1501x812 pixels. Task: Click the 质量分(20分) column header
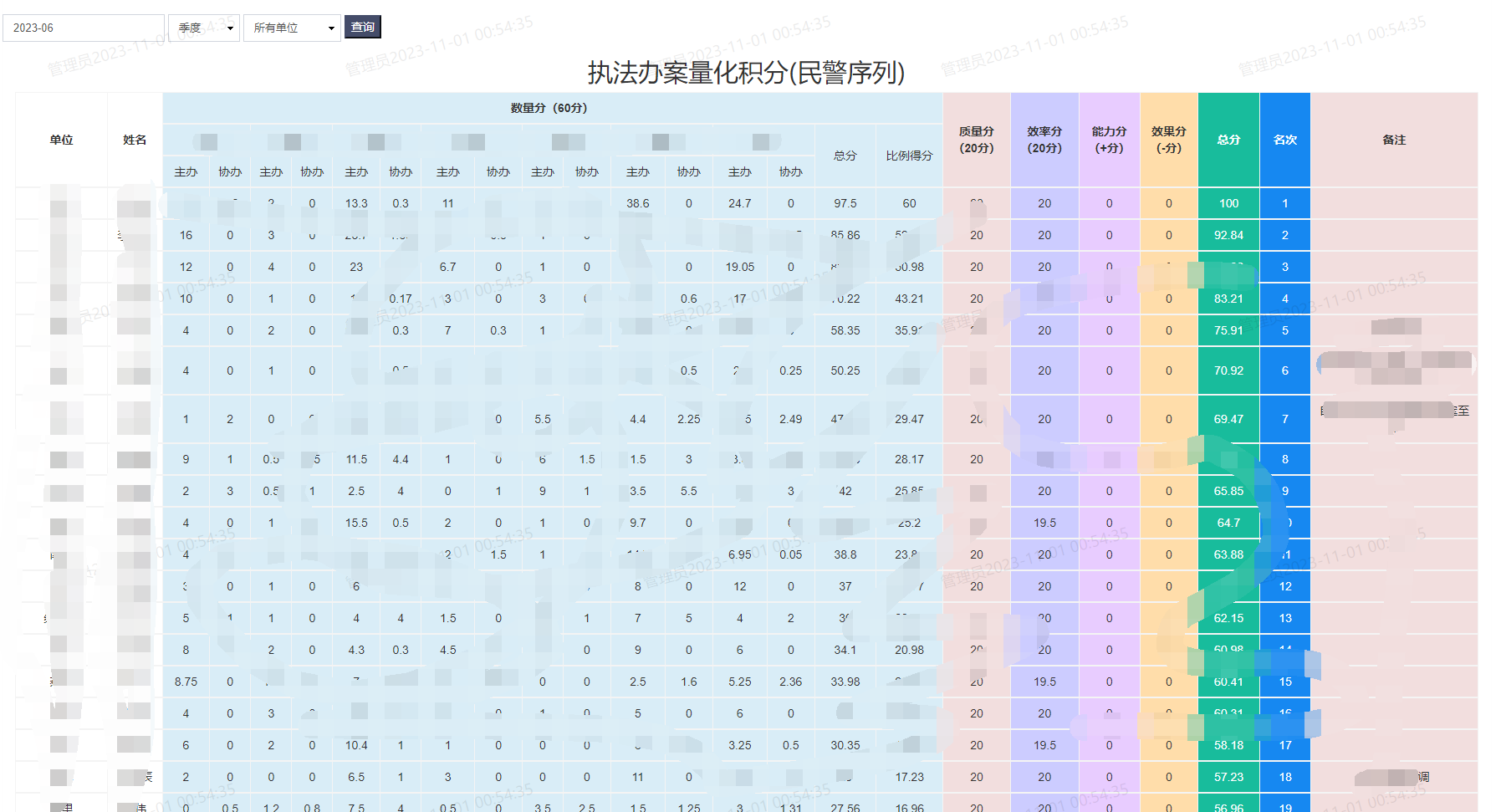click(x=977, y=140)
